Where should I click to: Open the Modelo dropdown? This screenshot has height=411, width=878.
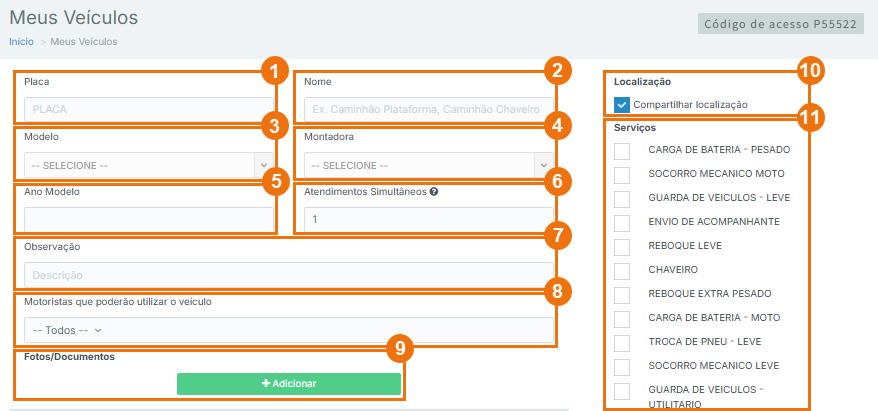click(148, 165)
